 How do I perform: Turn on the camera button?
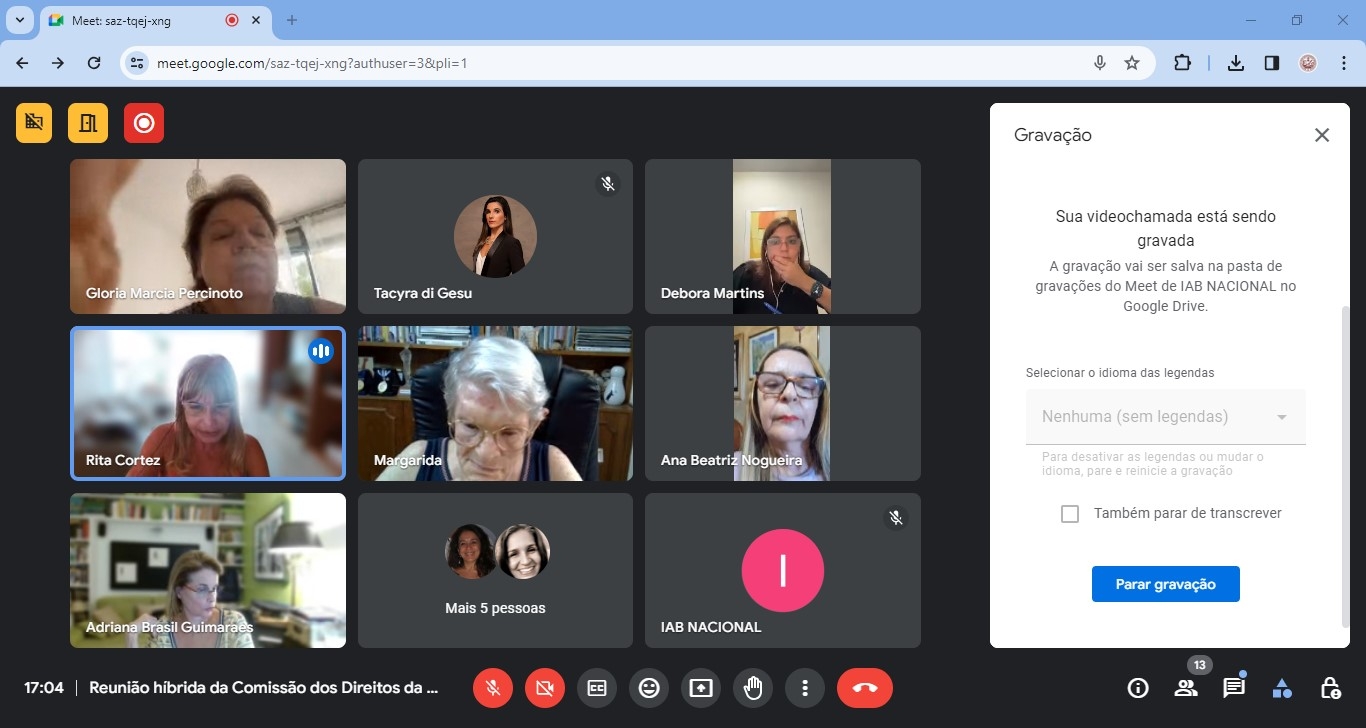pos(545,688)
